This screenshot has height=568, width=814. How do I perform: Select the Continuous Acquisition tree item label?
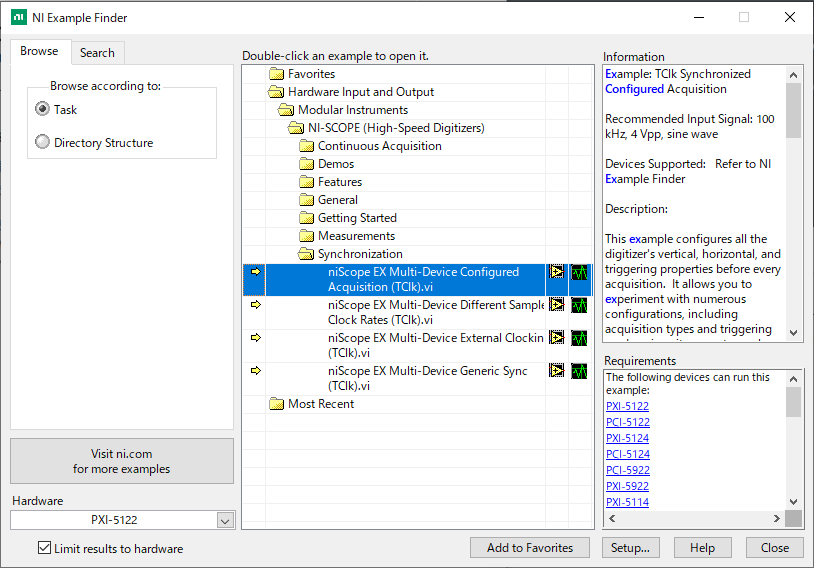coord(379,146)
